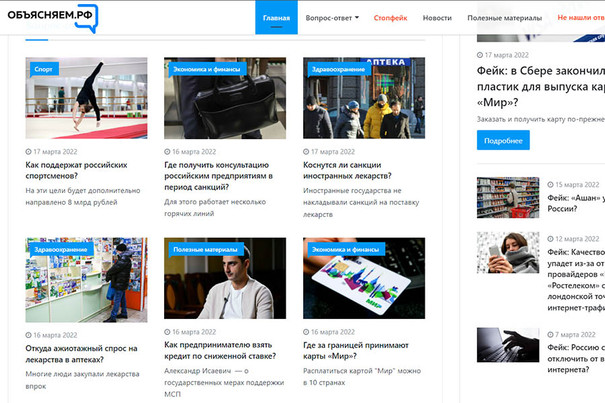This screenshot has width=605, height=403.
Task: Click text 'Расплатиться картой "Мир" можно в 10 странах'
Action: pos(362,376)
